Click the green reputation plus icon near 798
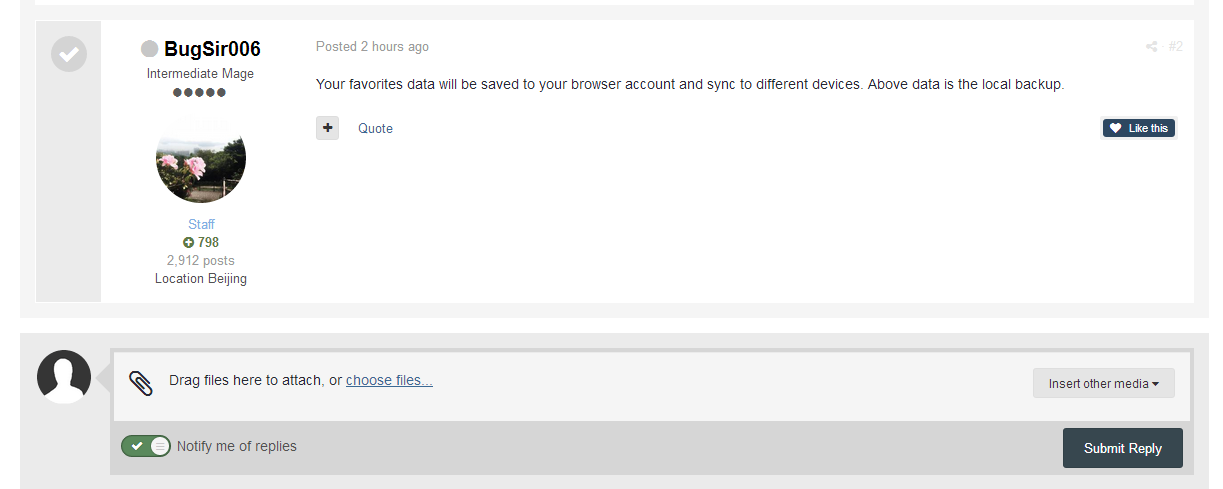The image size is (1223, 489). [x=188, y=242]
